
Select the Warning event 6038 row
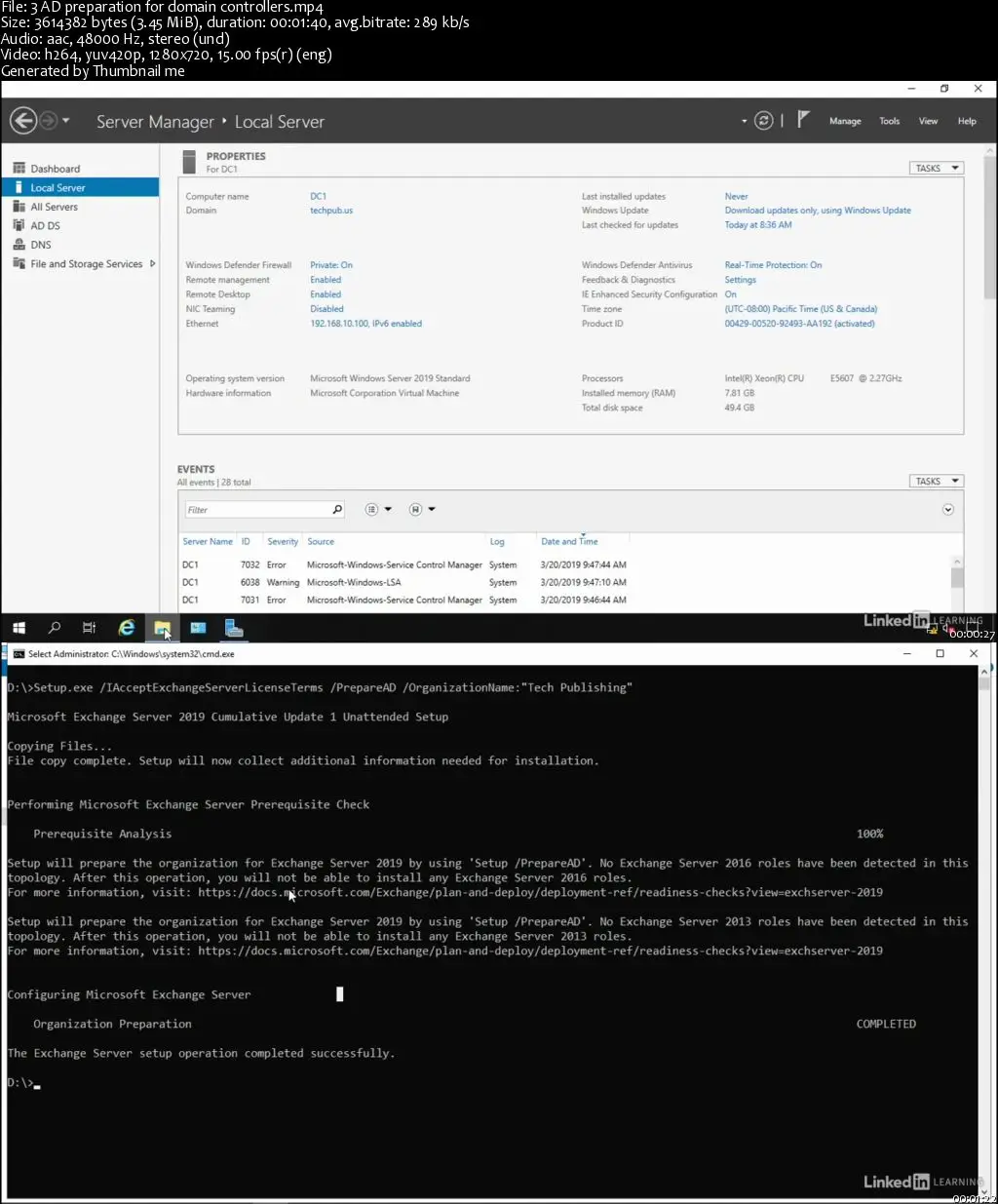[x=565, y=582]
